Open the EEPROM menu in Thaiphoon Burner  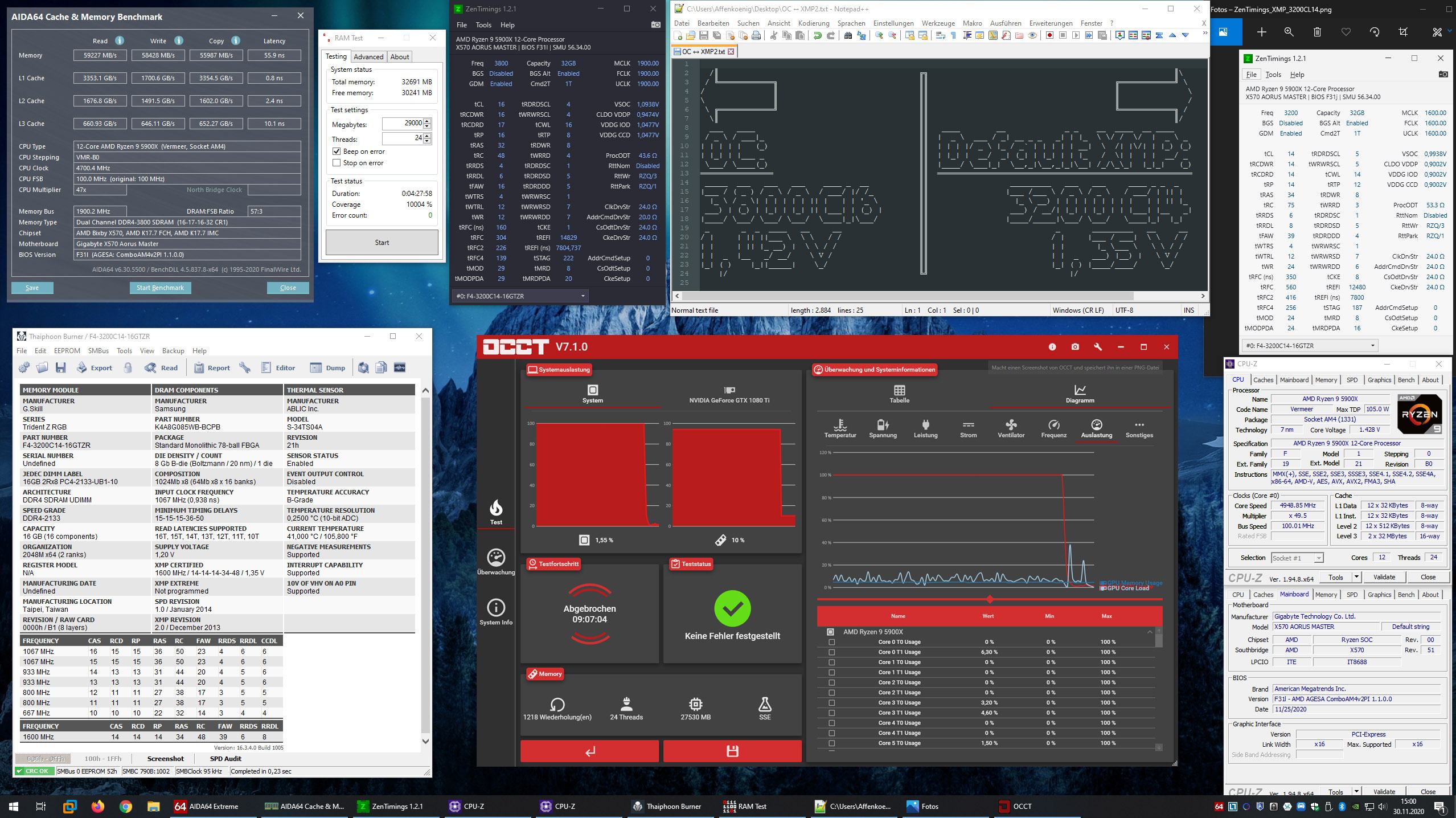pyautogui.click(x=67, y=351)
